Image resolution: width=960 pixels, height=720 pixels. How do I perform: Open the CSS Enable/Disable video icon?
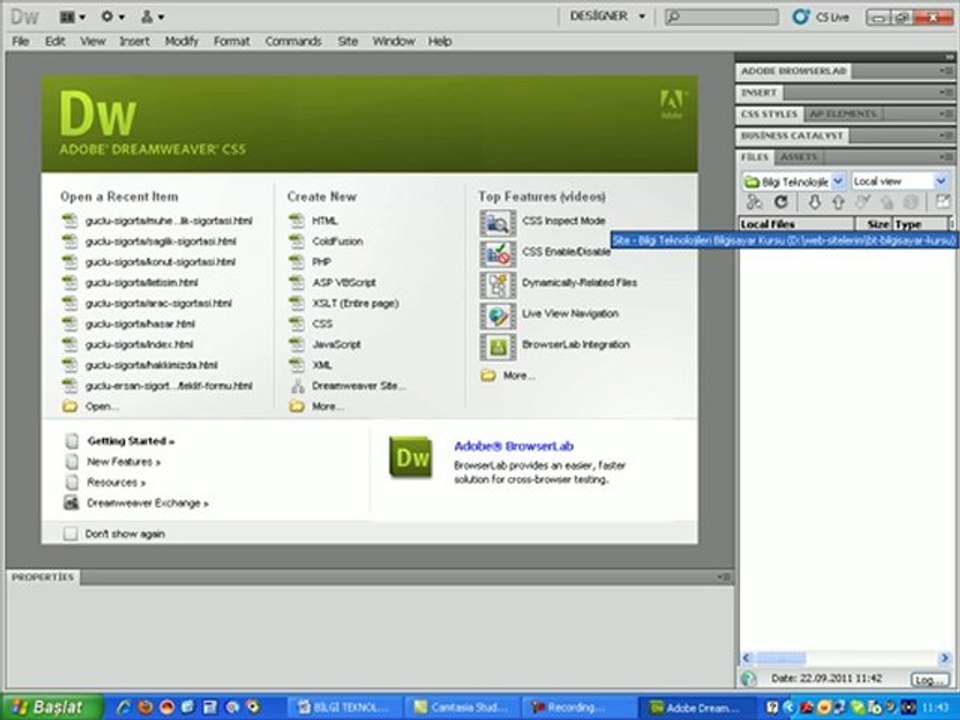[x=498, y=254]
